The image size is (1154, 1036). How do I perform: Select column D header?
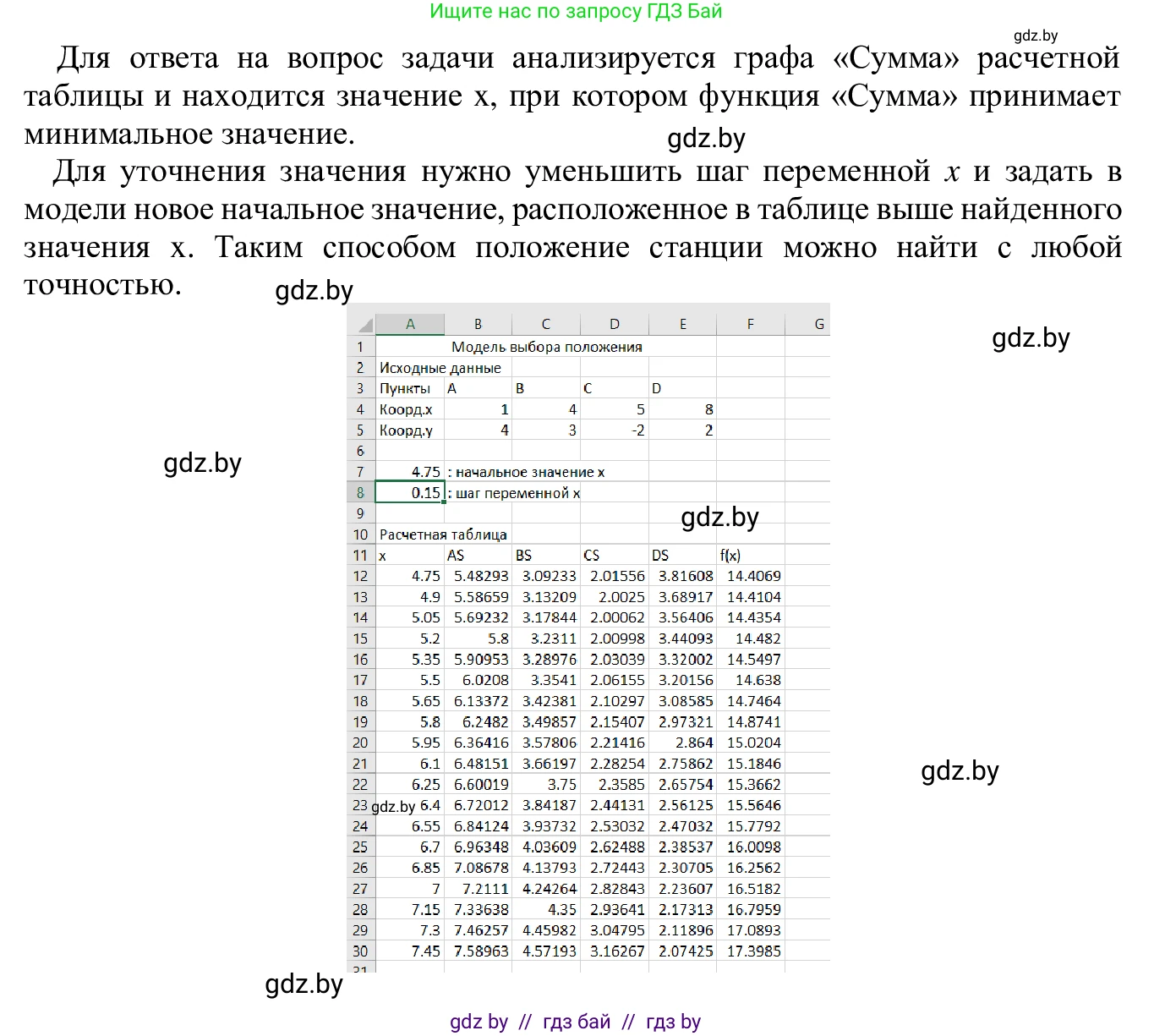coord(615,324)
